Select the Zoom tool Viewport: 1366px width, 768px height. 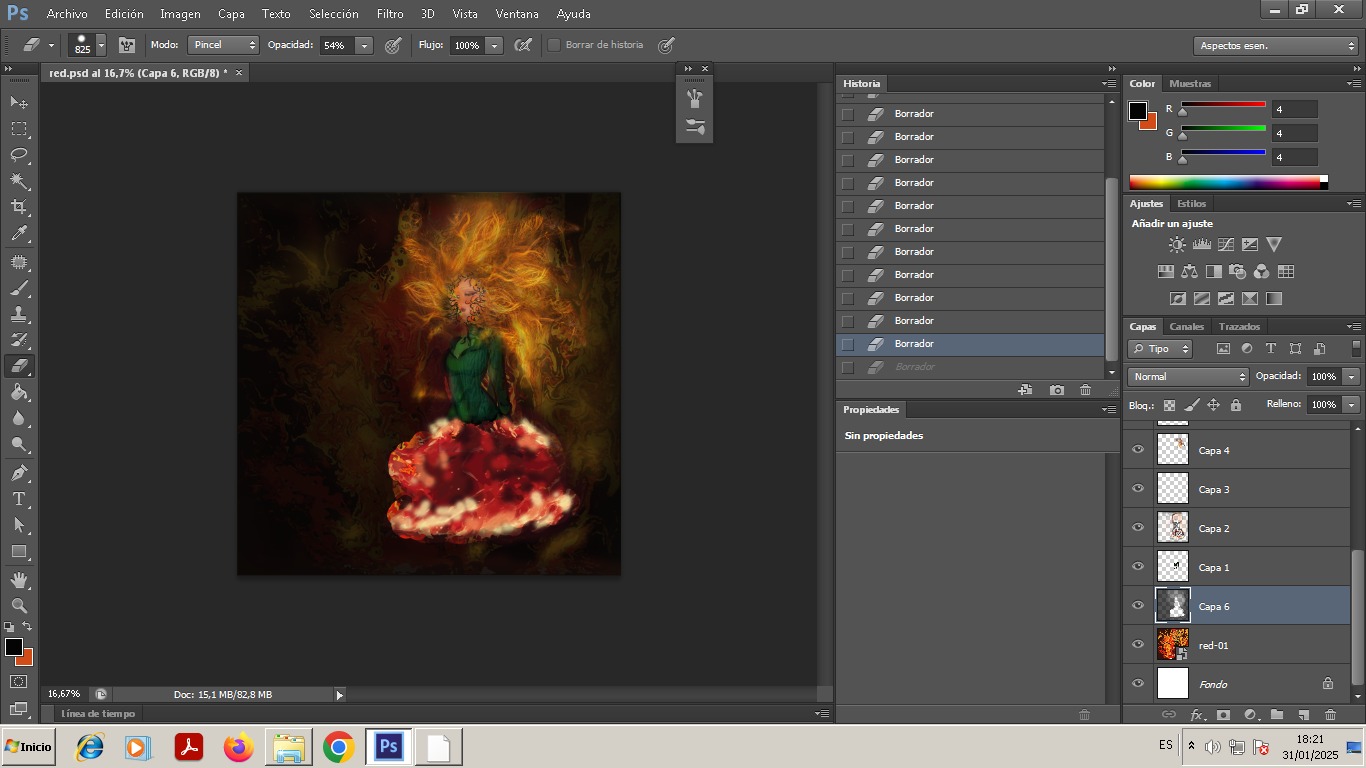click(x=19, y=606)
